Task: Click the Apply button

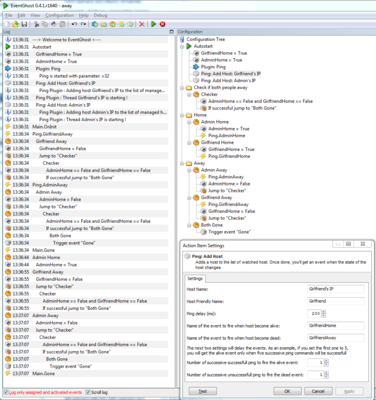Action: 349,391
